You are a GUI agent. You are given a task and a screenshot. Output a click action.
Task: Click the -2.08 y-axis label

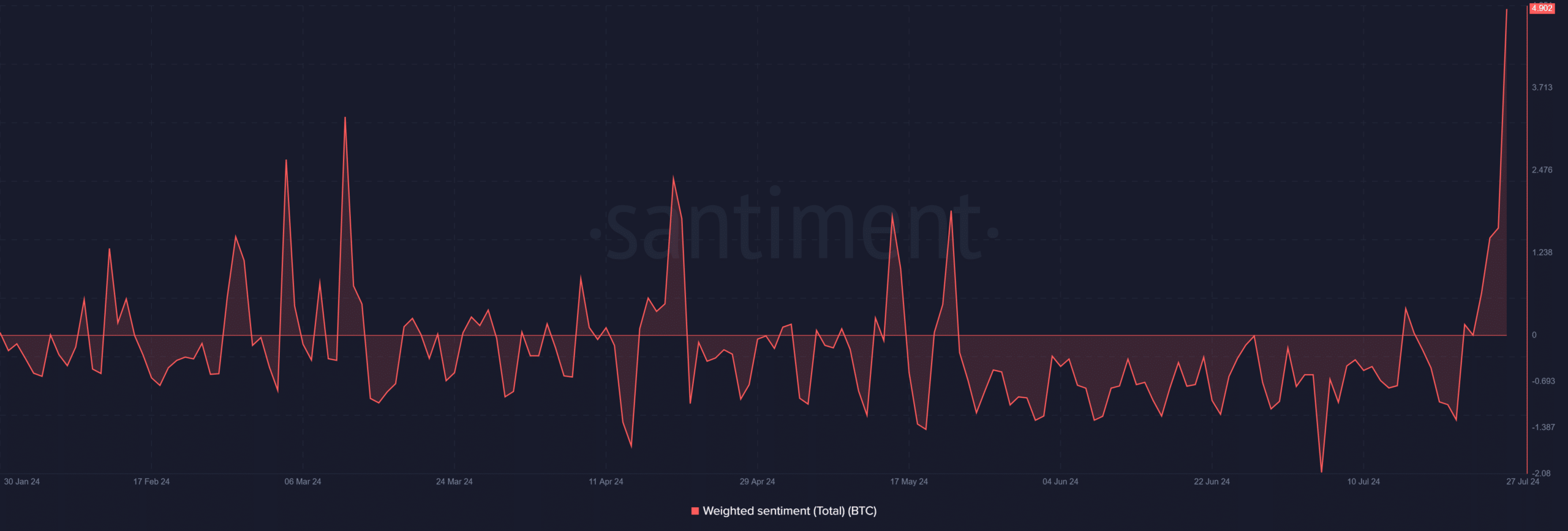tap(1542, 473)
